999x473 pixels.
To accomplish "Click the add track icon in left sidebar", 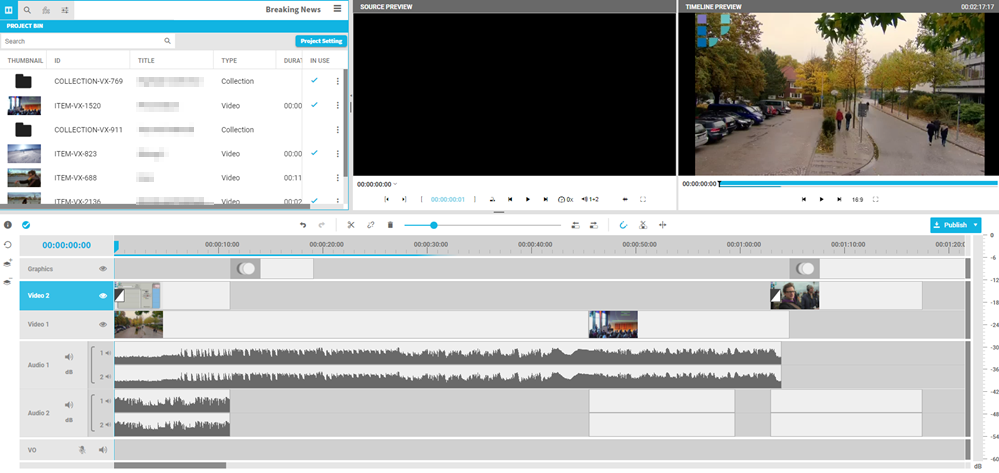I will click(x=8, y=263).
